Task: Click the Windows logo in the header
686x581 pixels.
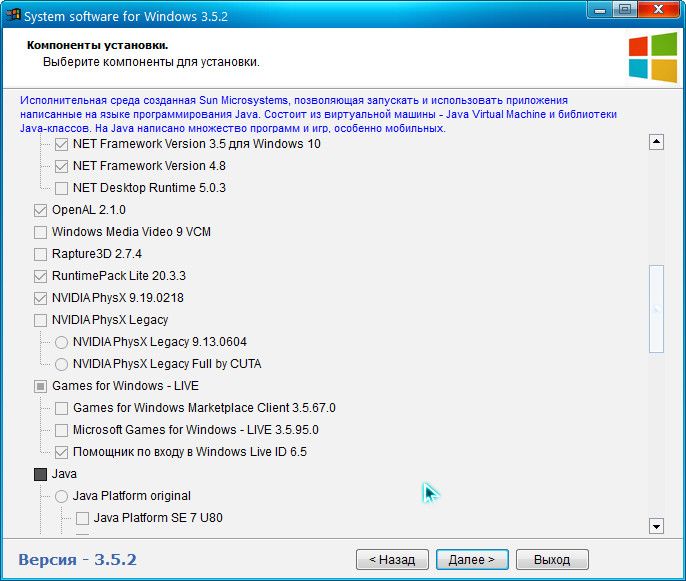Action: click(653, 57)
